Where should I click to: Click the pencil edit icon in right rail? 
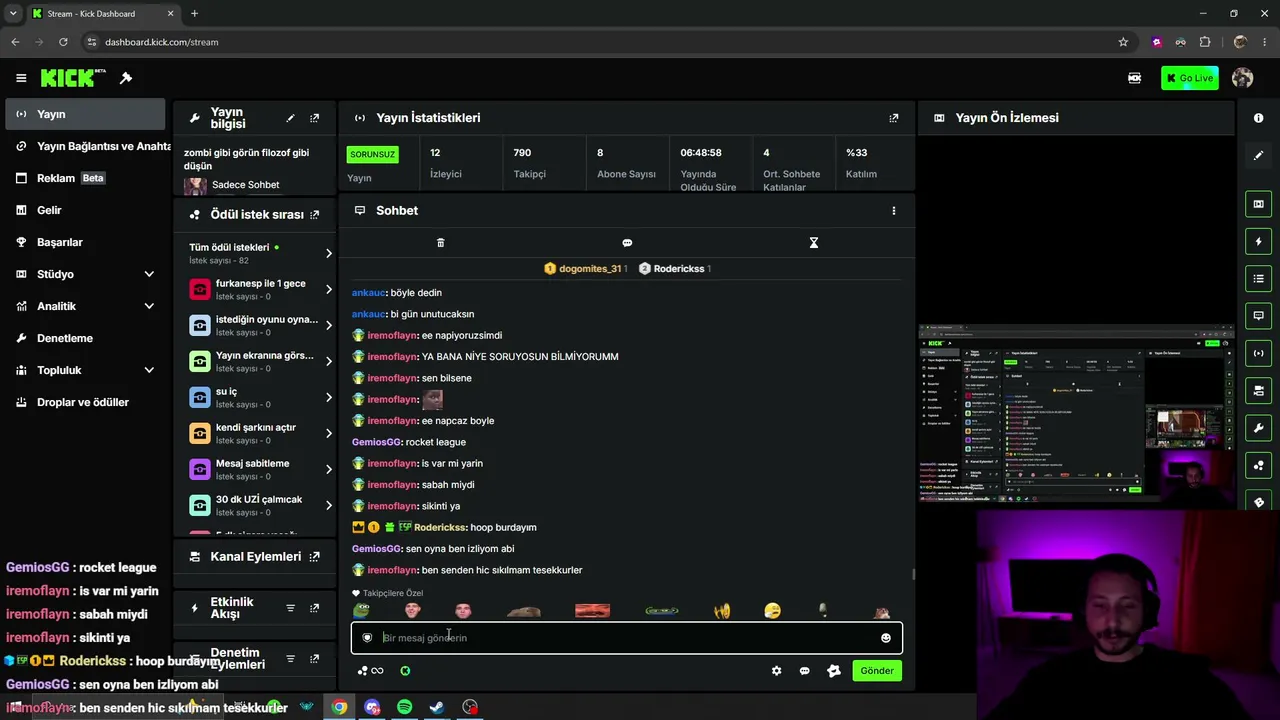(1259, 156)
